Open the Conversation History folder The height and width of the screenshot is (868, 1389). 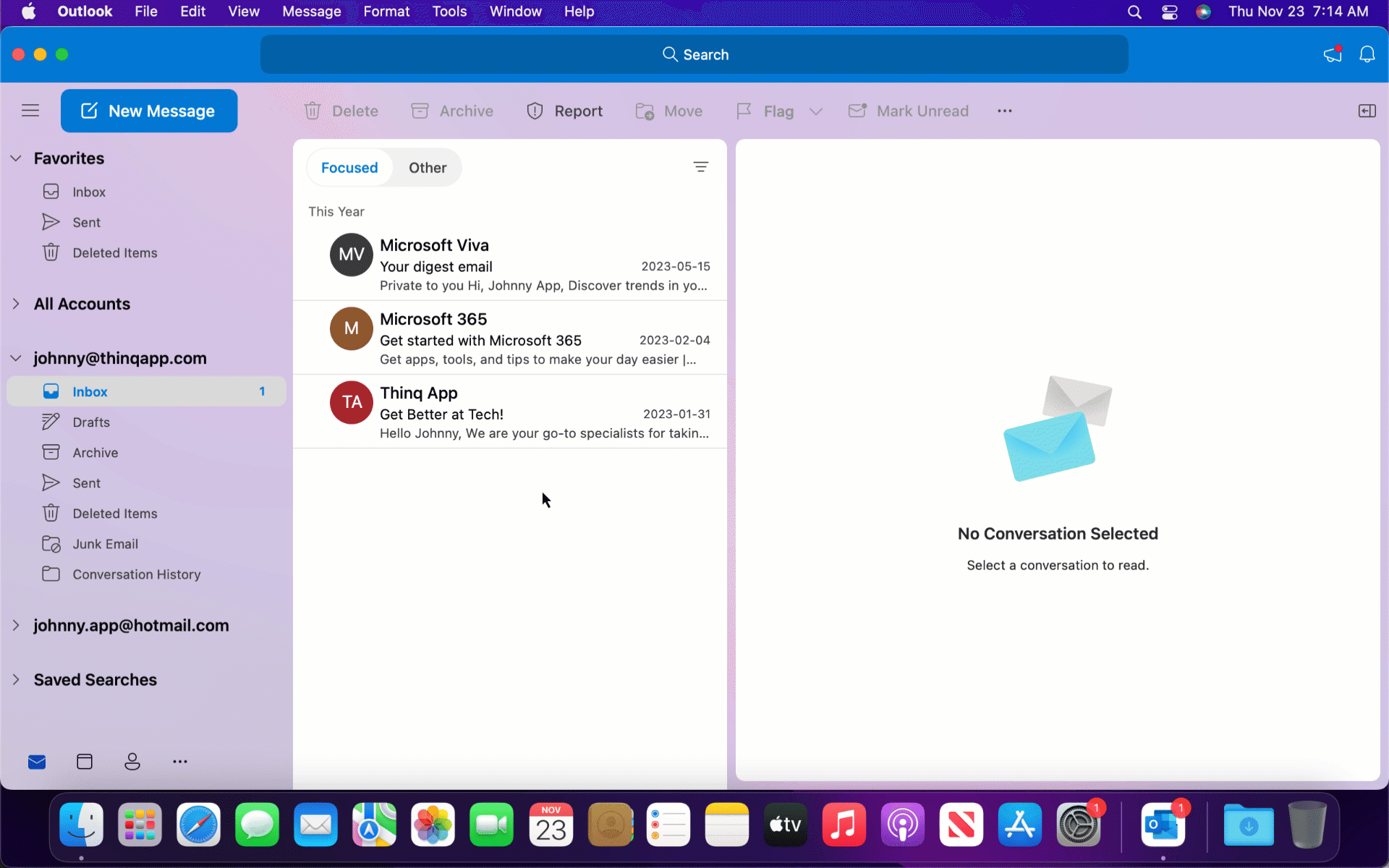(x=146, y=574)
